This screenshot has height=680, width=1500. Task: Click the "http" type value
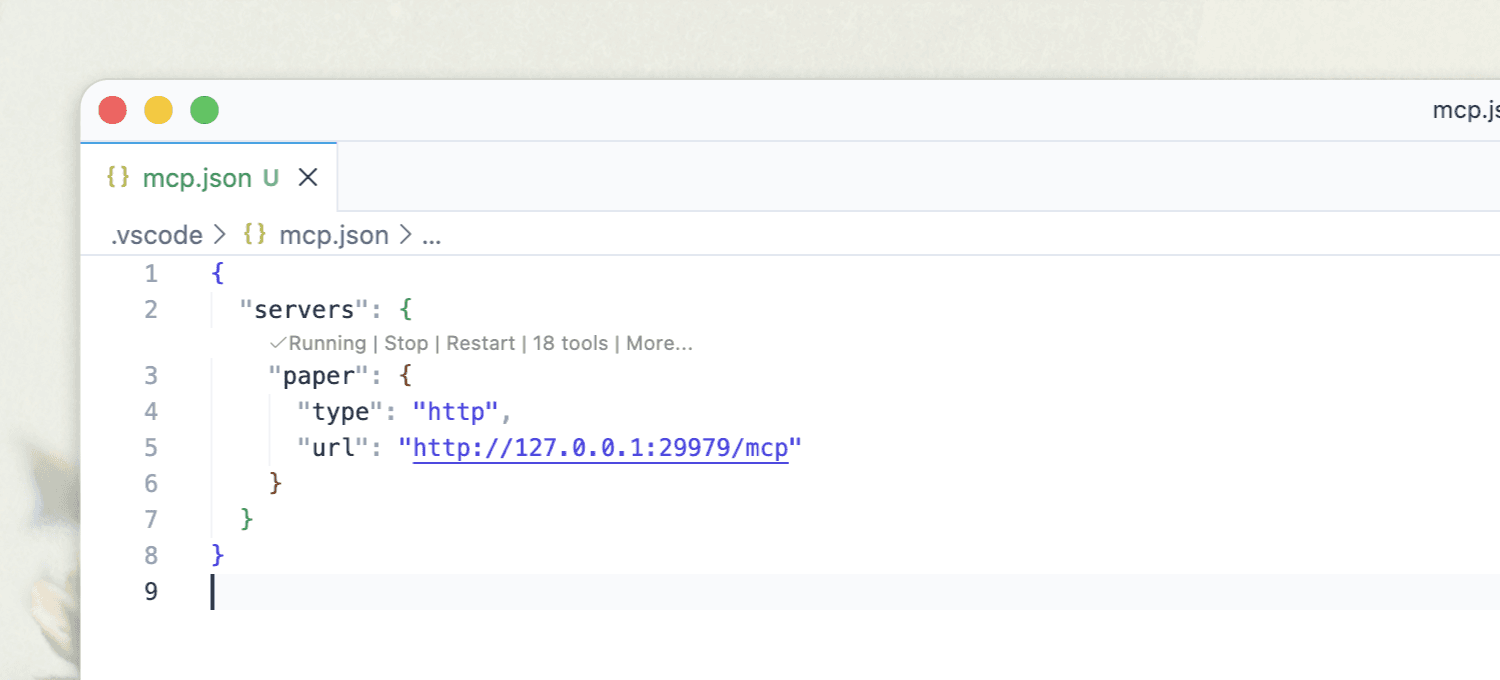click(x=456, y=411)
